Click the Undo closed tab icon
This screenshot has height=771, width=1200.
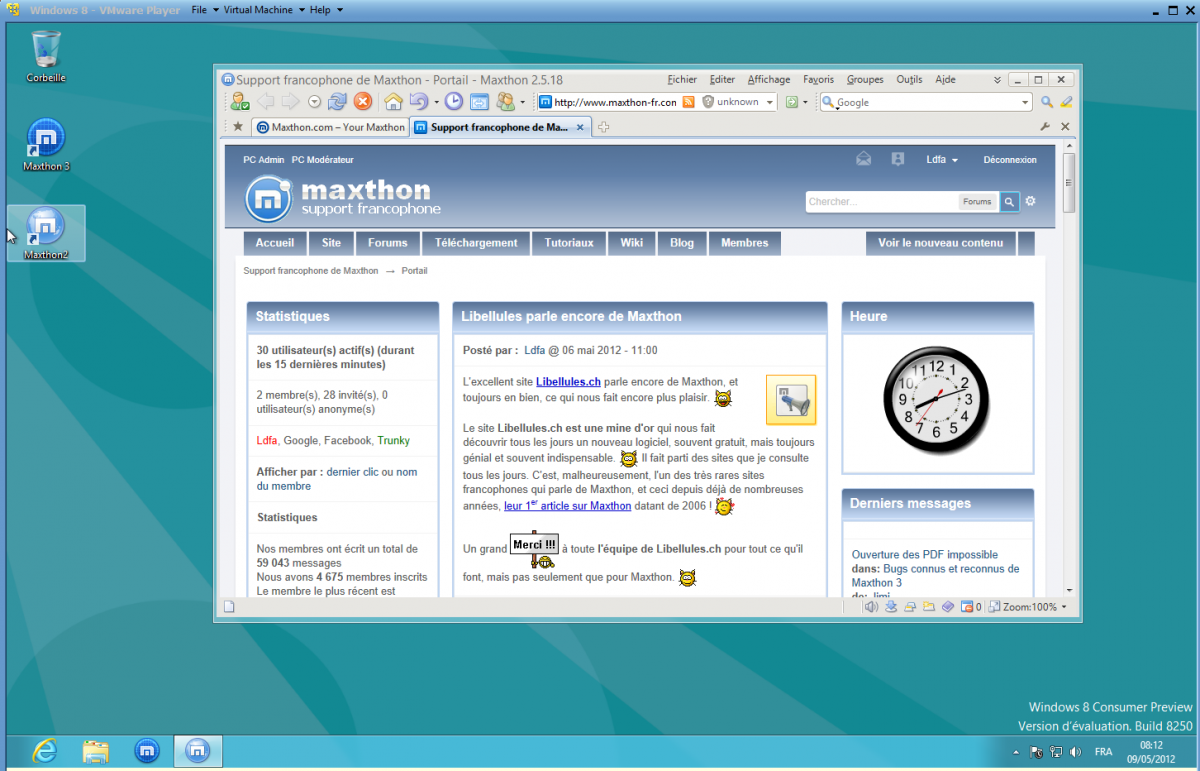[x=419, y=101]
